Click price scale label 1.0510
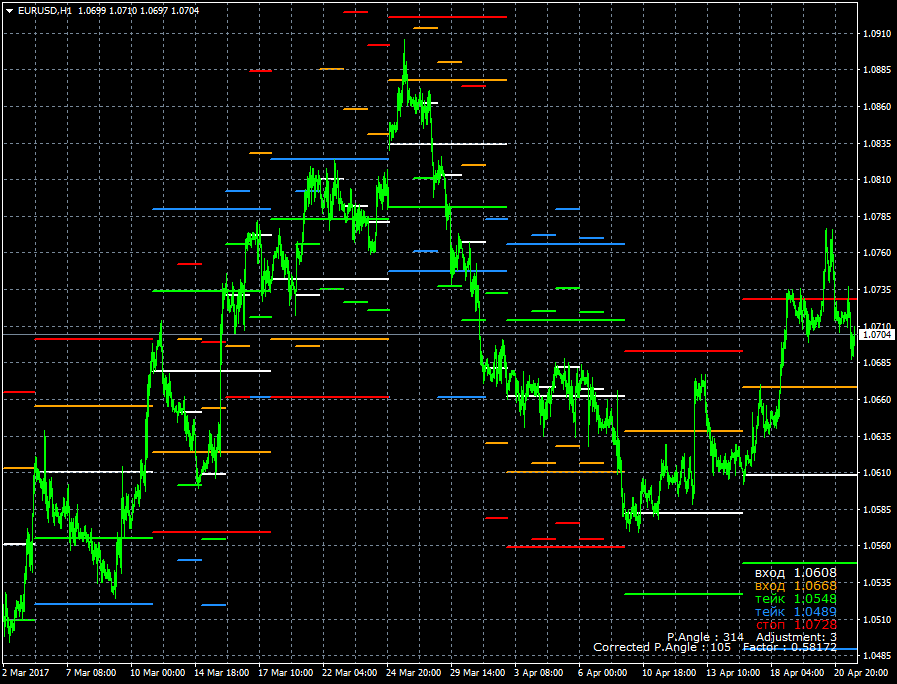The width and height of the screenshot is (897, 684). coord(877,619)
